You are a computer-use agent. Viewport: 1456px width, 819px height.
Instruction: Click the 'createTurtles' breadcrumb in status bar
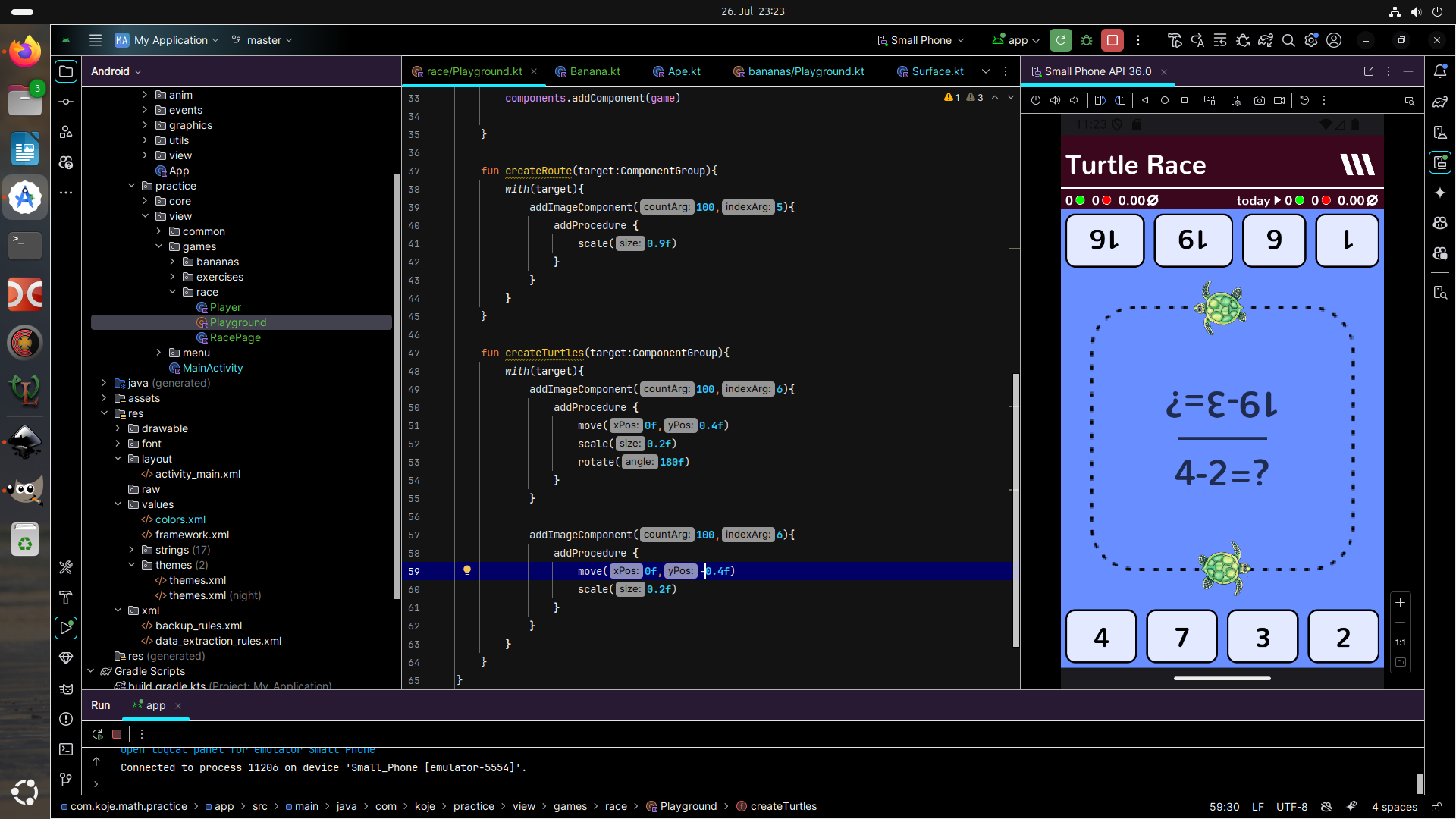(783, 806)
